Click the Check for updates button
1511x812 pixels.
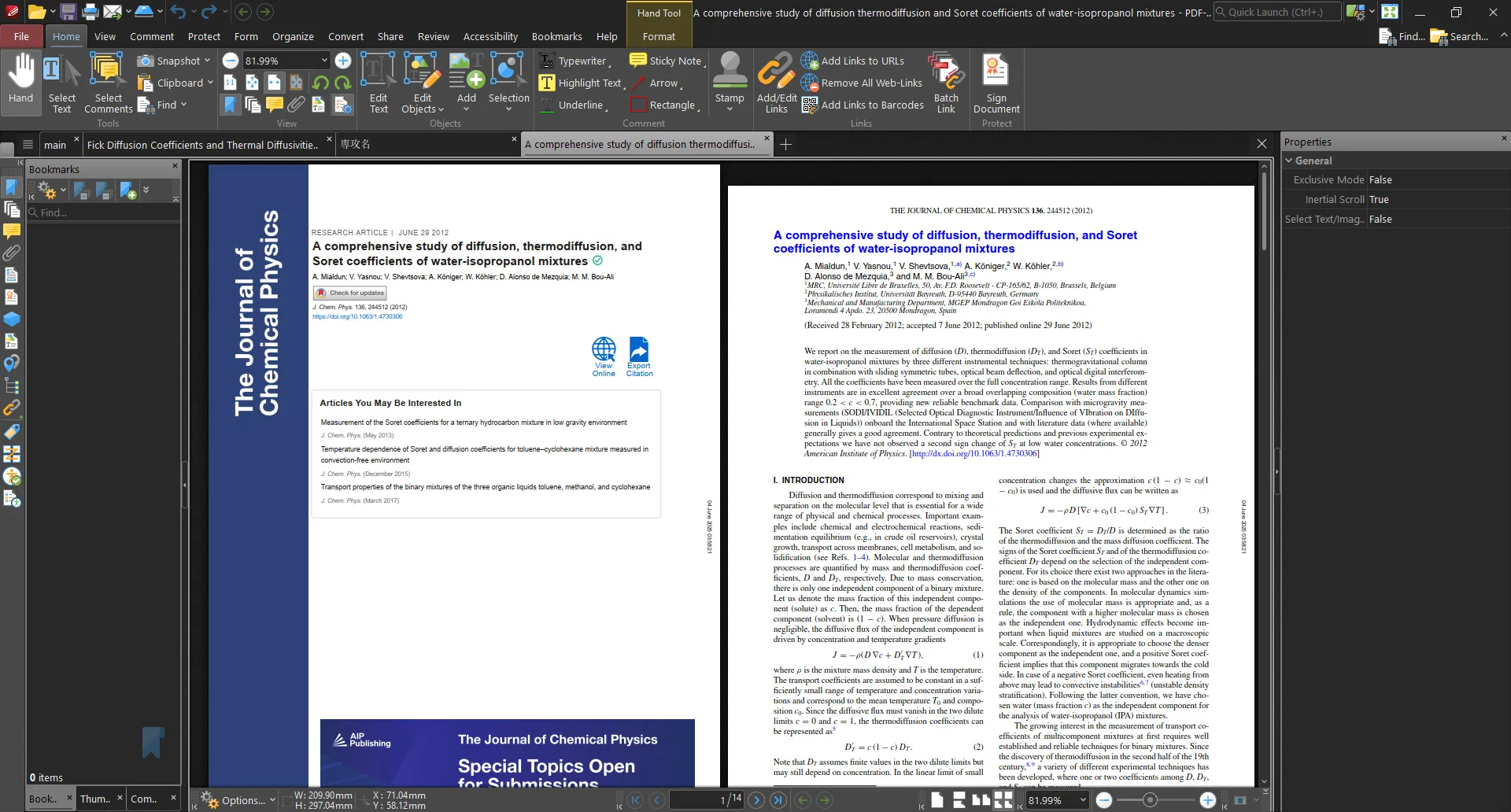[349, 293]
